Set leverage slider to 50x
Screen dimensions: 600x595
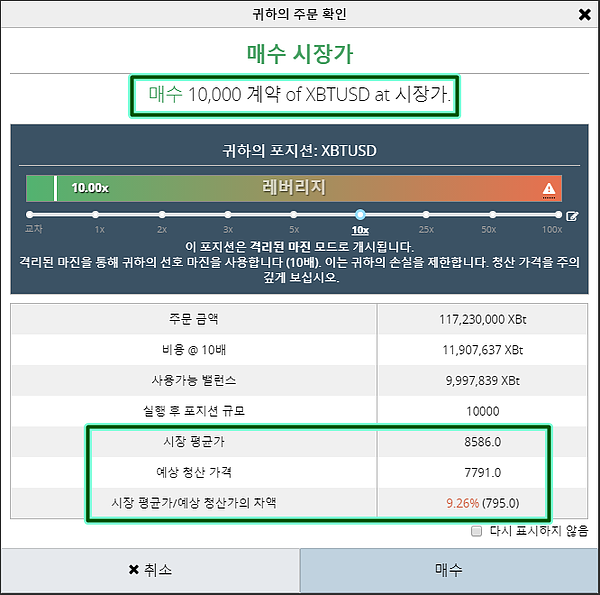pyautogui.click(x=489, y=214)
